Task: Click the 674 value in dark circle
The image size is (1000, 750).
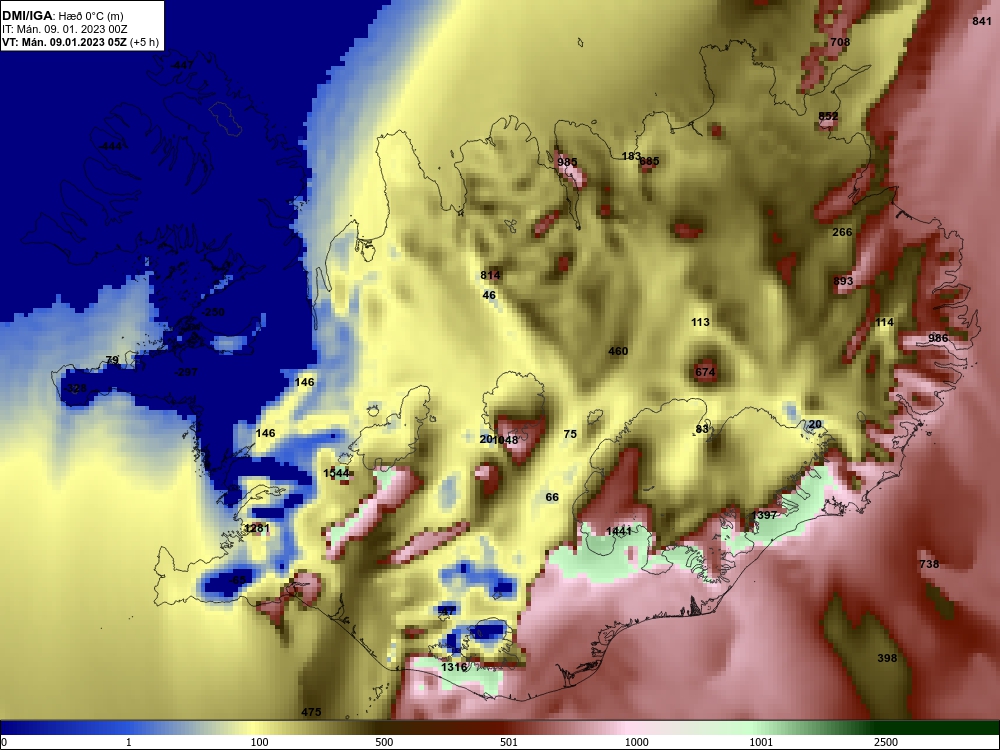Action: [705, 372]
